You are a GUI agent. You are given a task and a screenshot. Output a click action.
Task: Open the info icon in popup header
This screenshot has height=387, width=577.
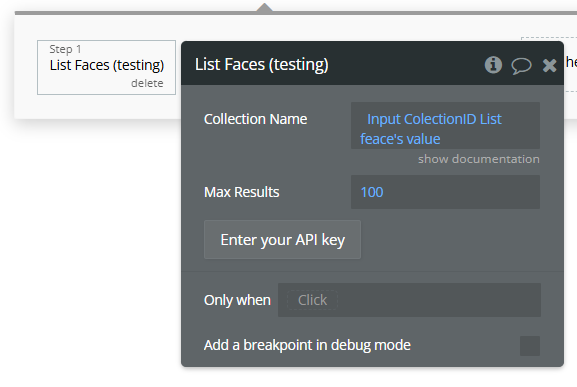point(493,65)
